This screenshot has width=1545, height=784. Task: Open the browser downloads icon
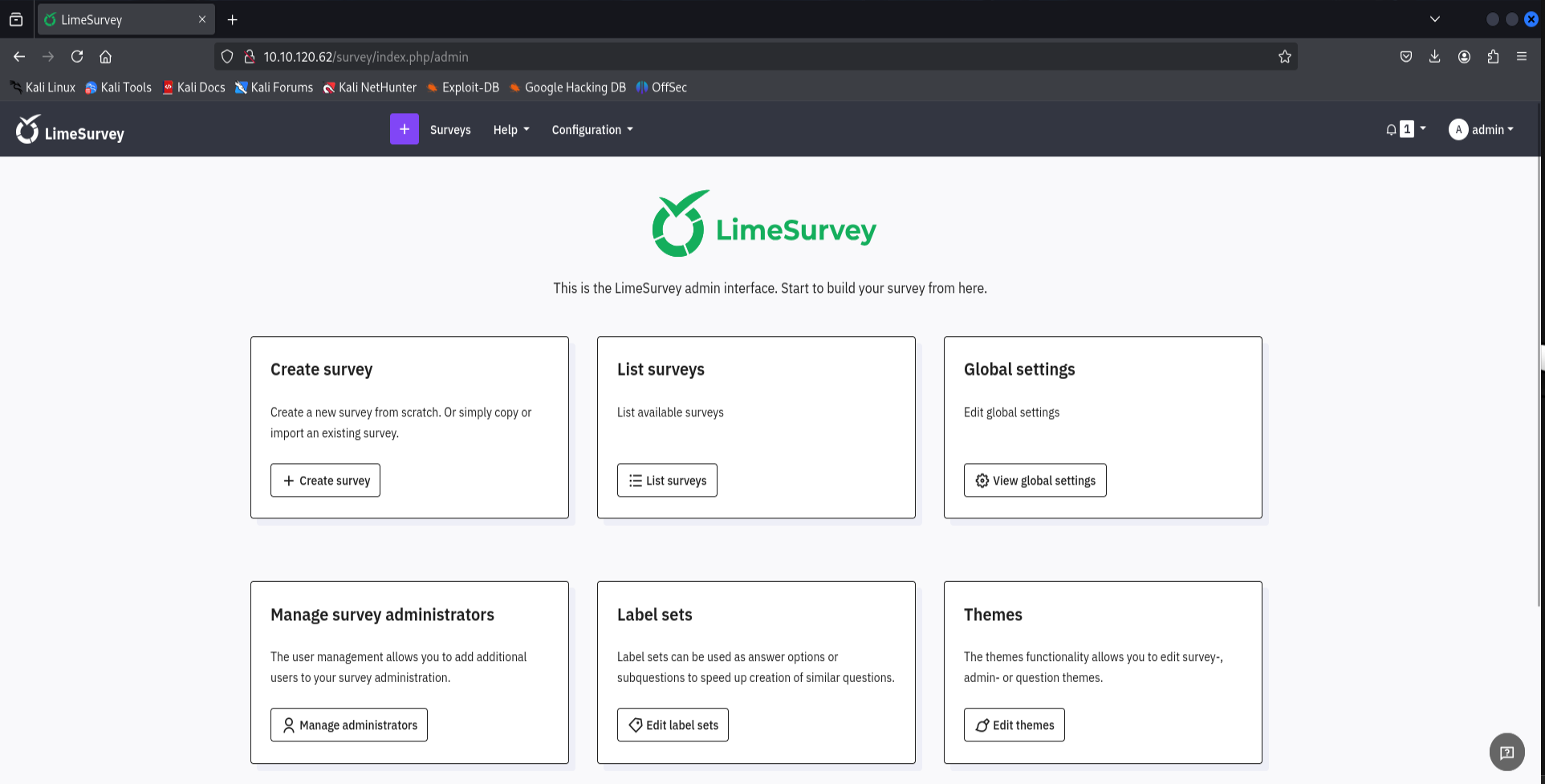click(1435, 57)
